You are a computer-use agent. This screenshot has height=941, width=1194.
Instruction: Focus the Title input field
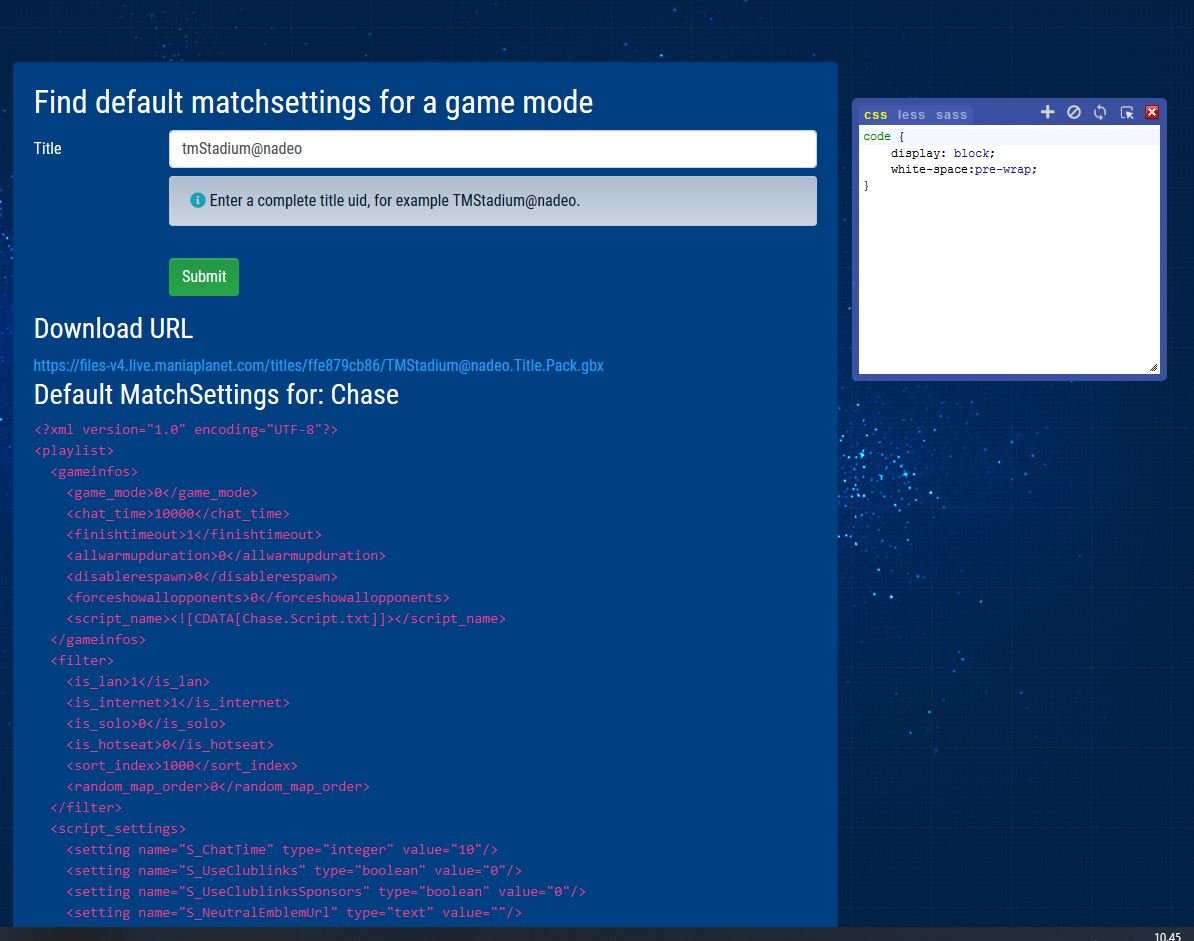pyautogui.click(x=493, y=148)
